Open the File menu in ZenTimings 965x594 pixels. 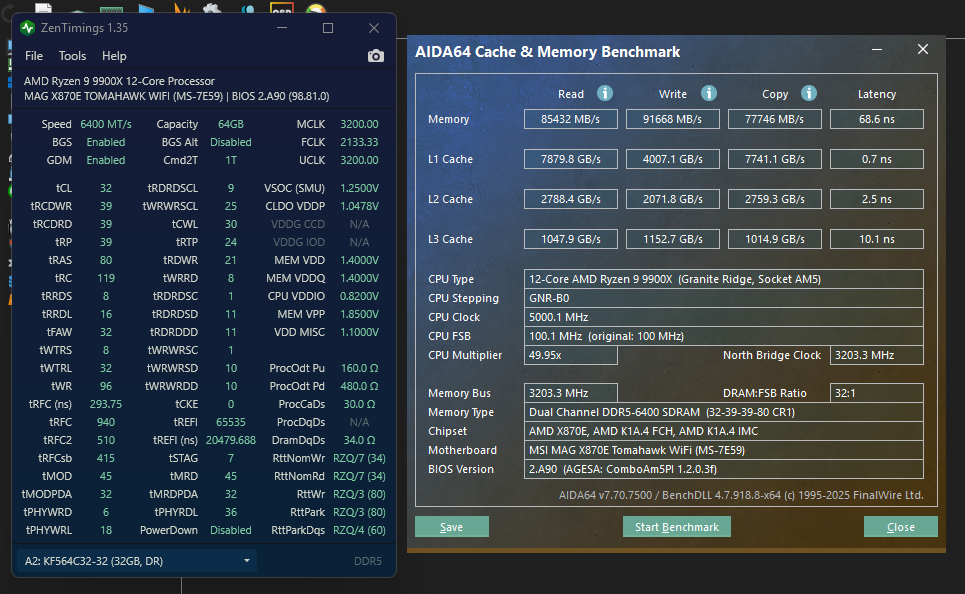tap(34, 56)
